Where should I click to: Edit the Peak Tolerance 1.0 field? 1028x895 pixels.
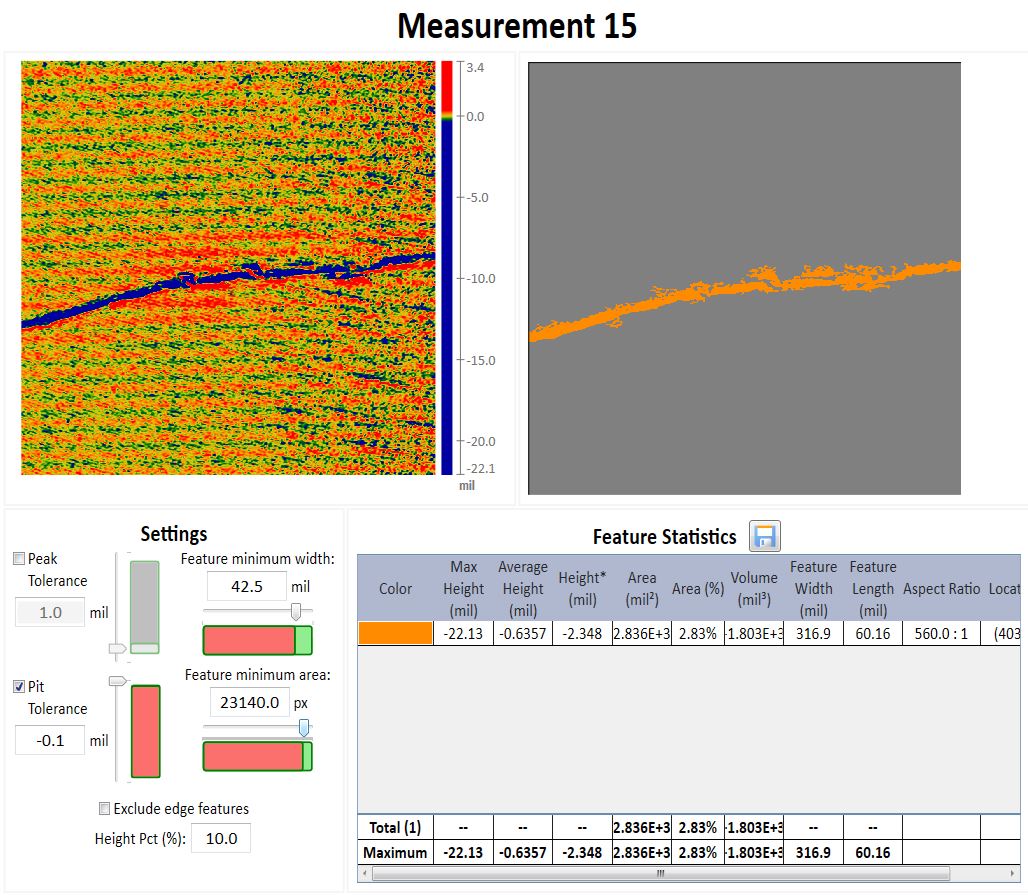coord(50,612)
